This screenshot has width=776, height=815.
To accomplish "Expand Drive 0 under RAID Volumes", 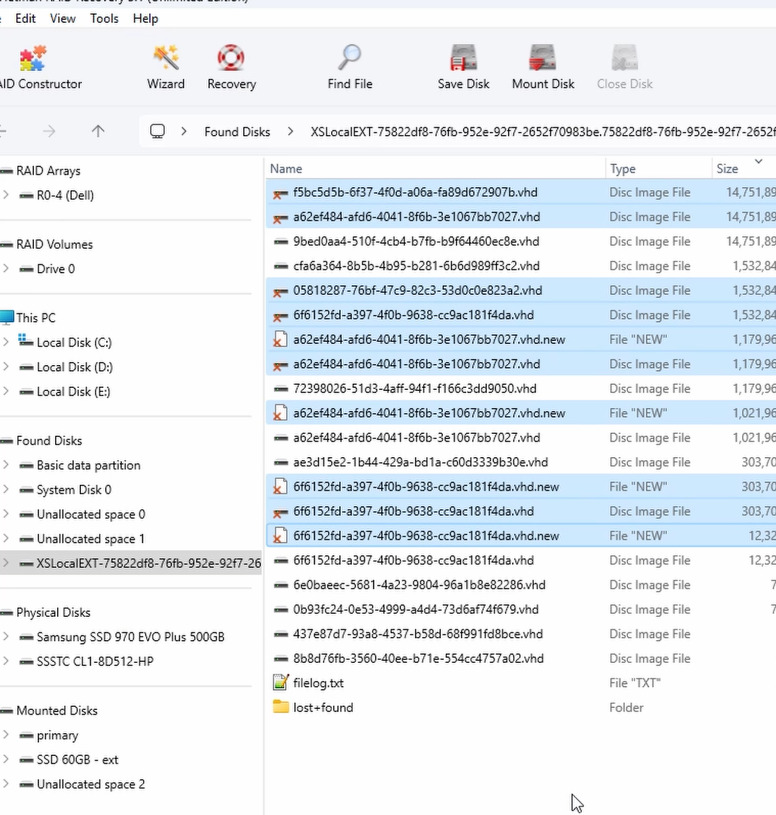I will pos(6,269).
